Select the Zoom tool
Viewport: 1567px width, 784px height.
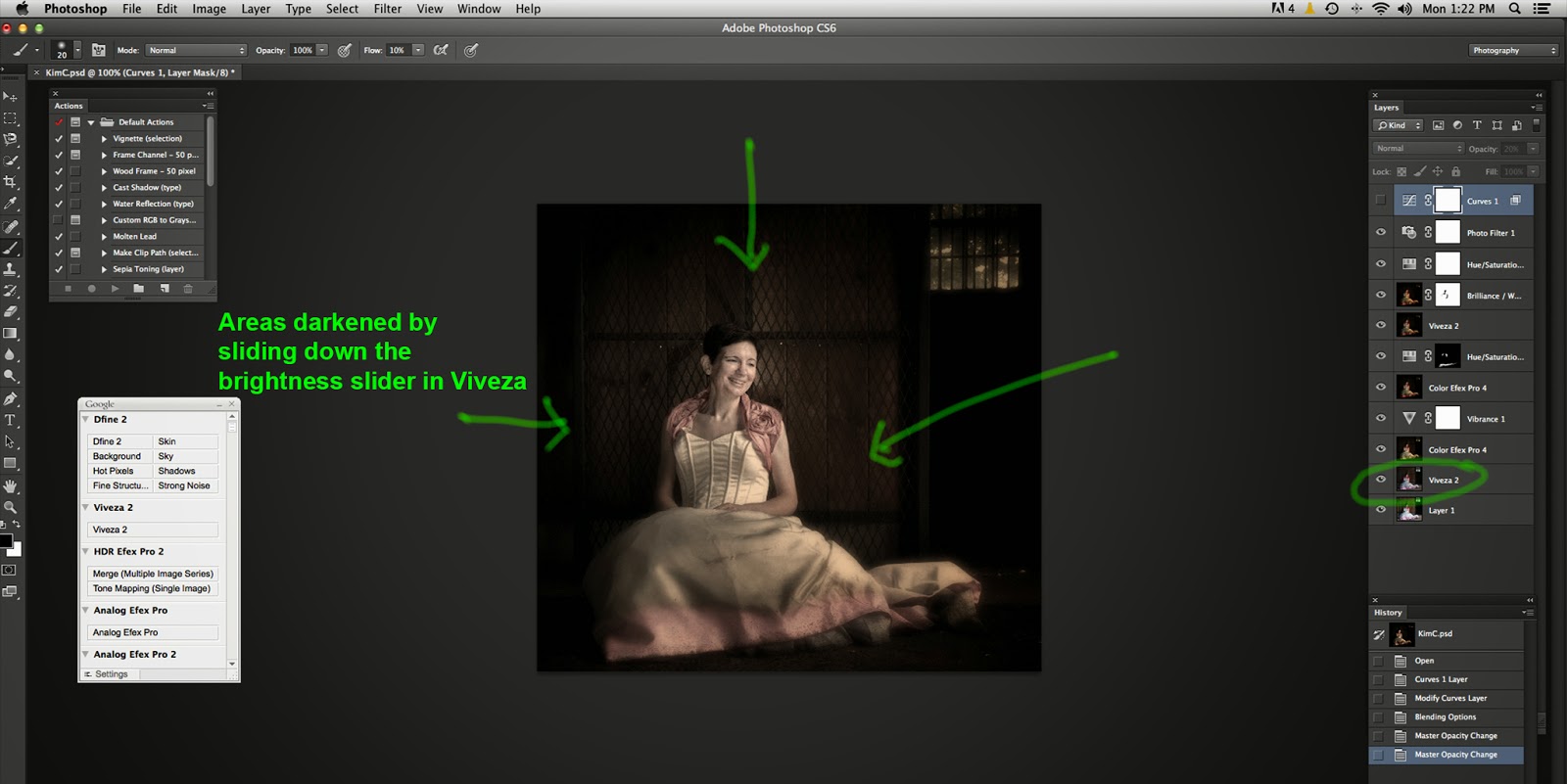[x=10, y=507]
